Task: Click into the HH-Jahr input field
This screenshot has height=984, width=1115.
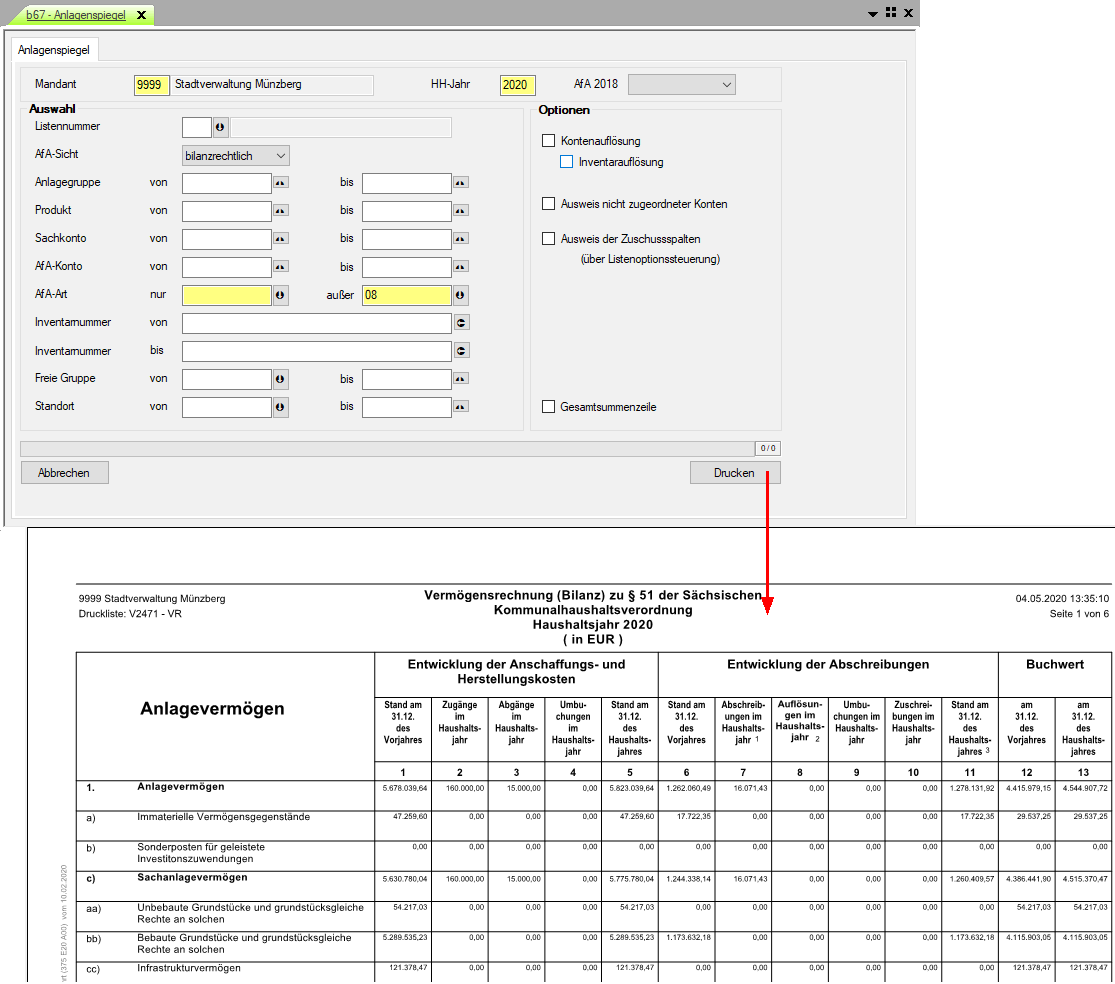Action: coord(516,85)
